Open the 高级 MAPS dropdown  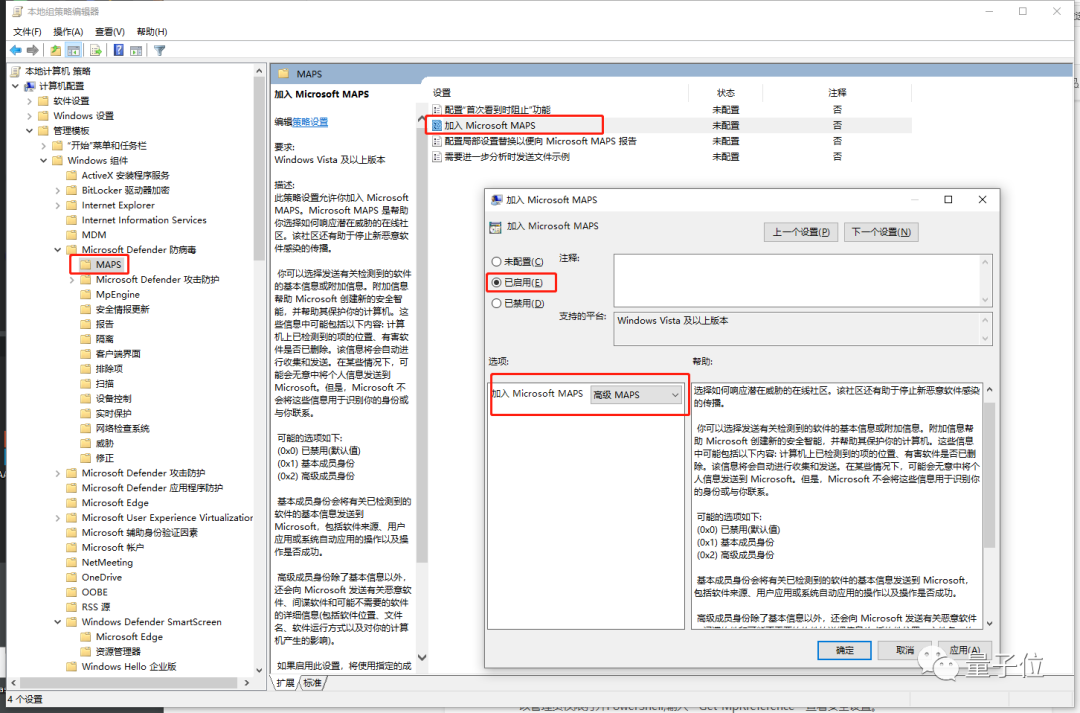[636, 395]
